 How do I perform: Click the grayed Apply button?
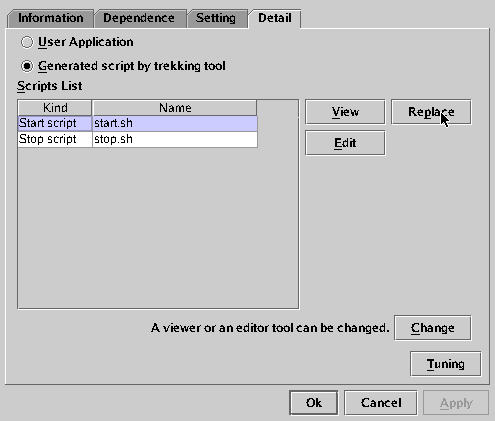pyautogui.click(x=456, y=403)
